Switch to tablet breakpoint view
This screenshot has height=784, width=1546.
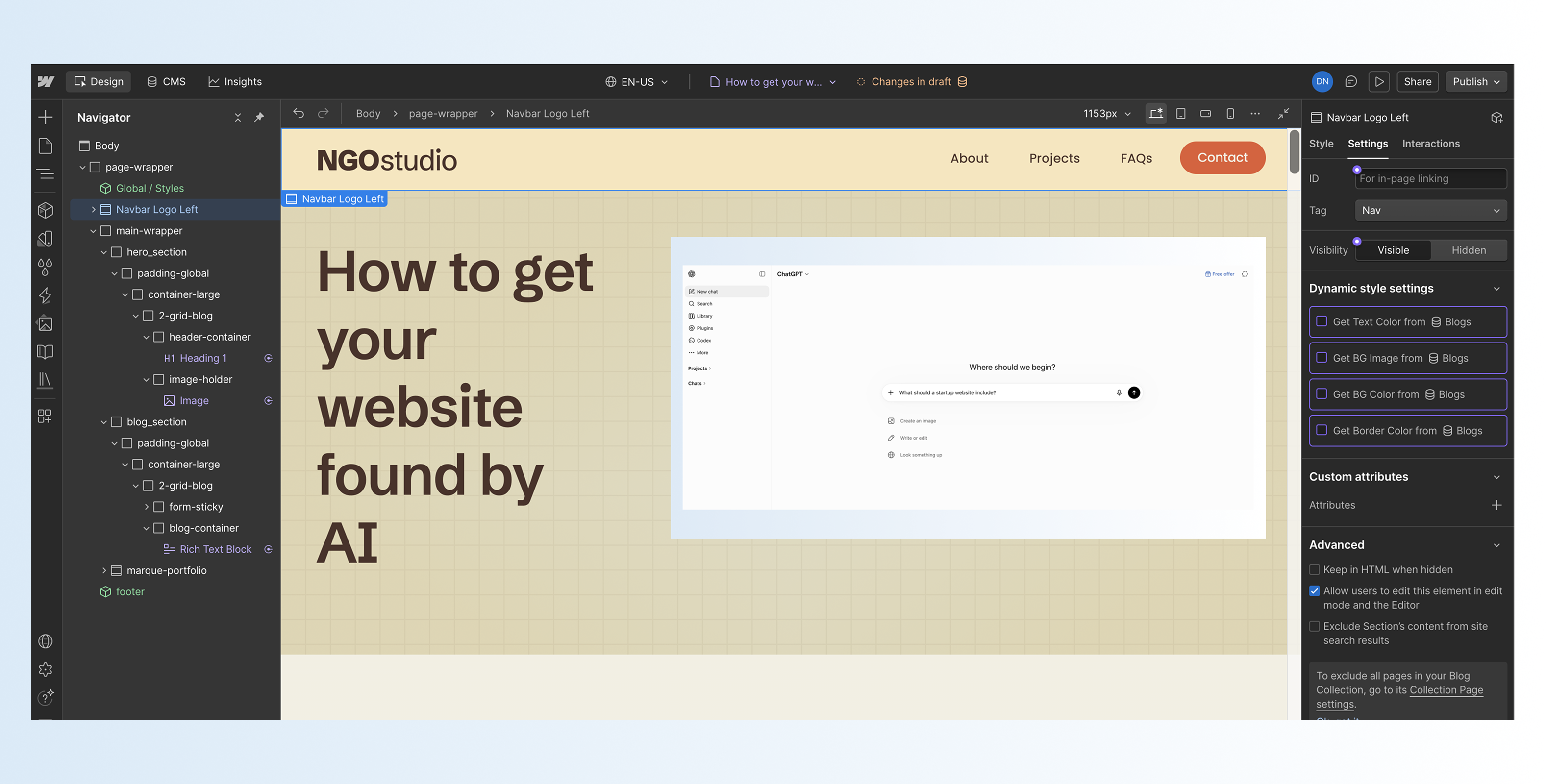pos(1180,113)
